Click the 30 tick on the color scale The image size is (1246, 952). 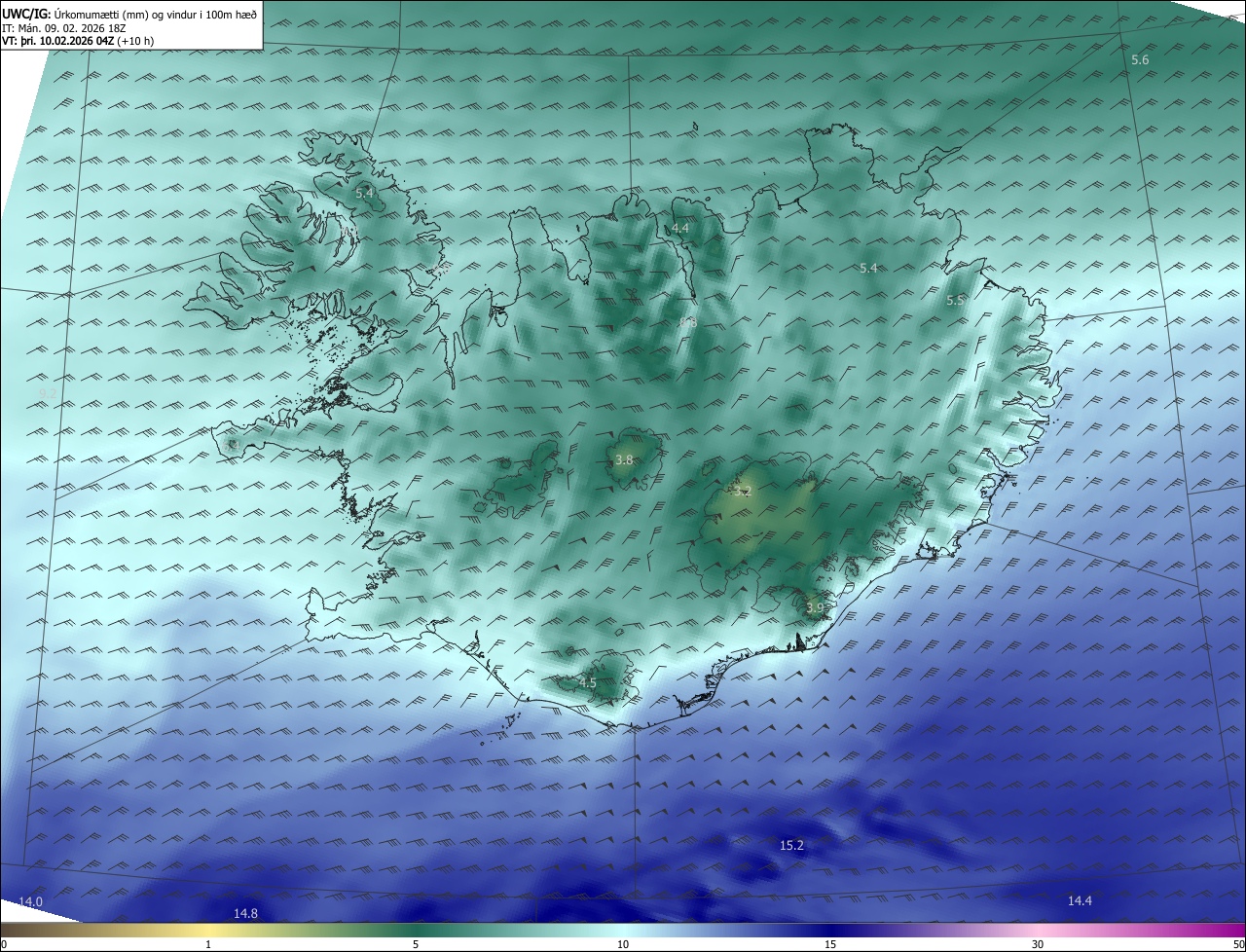tap(1038, 944)
